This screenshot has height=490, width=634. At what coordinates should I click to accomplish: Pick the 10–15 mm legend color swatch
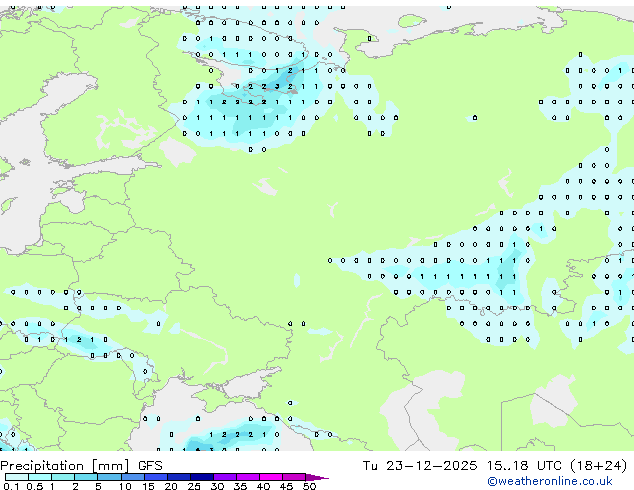pos(133,477)
